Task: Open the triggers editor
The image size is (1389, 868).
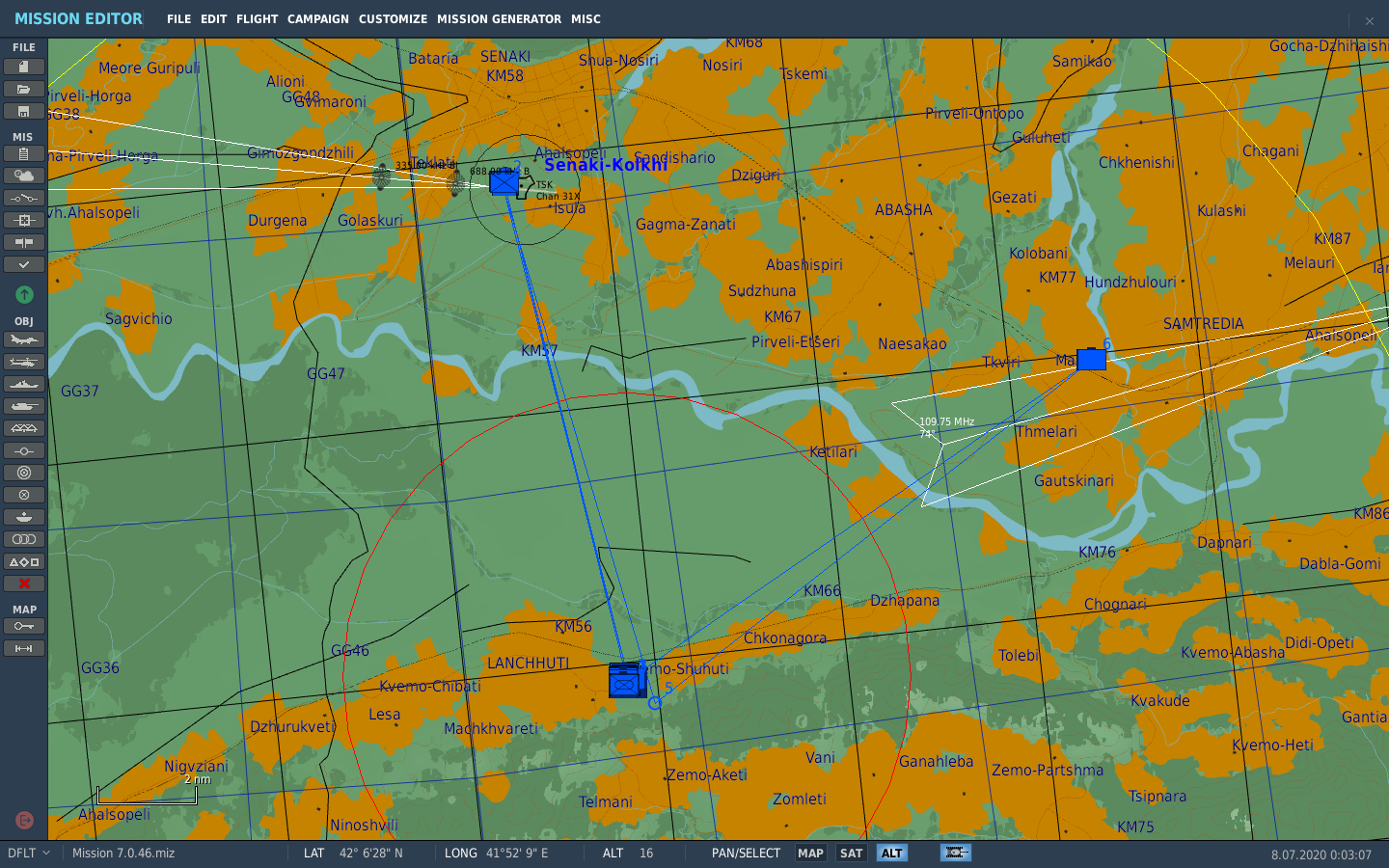Action: click(24, 198)
